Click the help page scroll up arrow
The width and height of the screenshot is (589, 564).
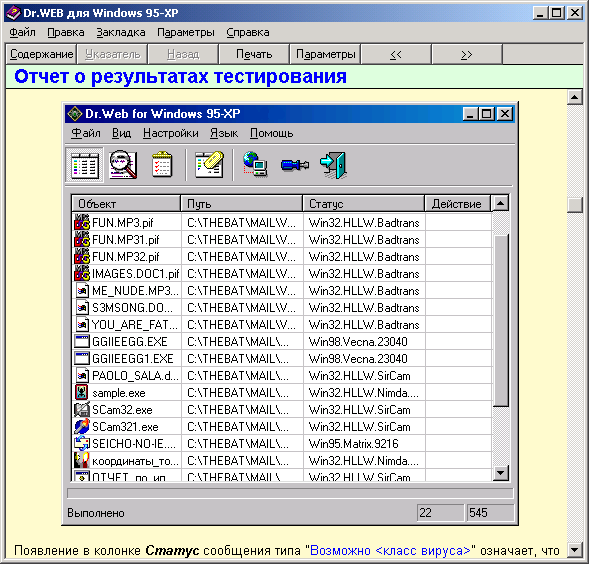(575, 98)
